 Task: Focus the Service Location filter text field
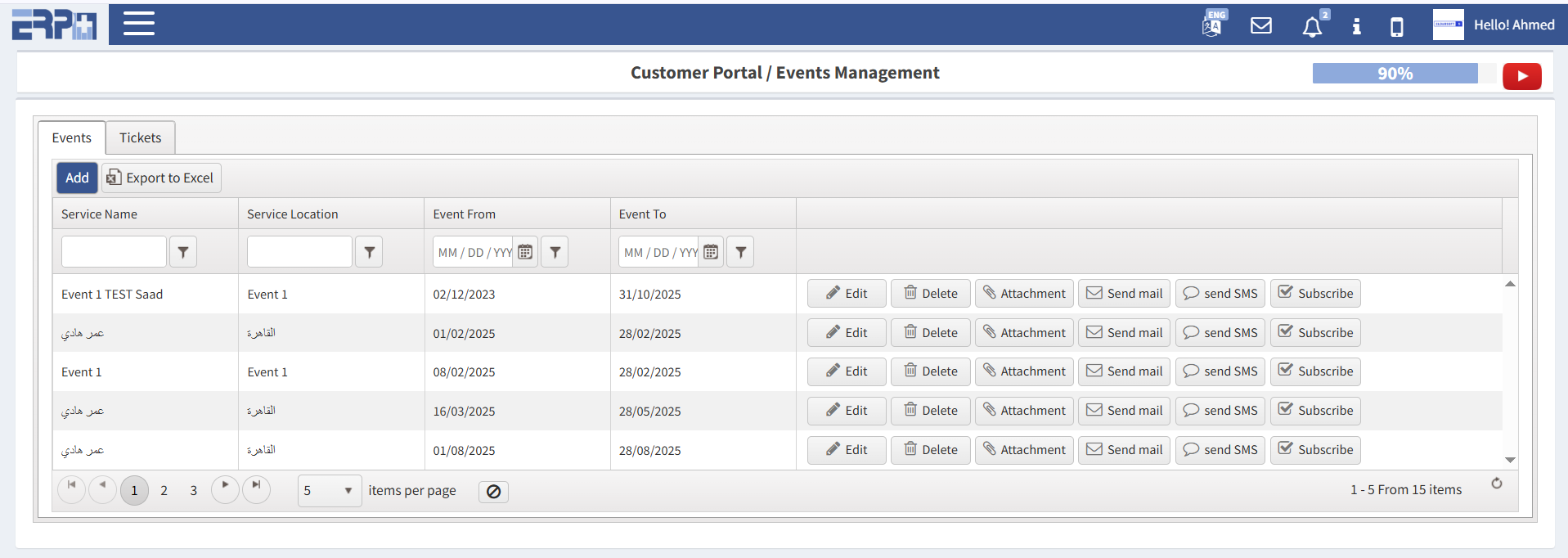click(x=299, y=252)
